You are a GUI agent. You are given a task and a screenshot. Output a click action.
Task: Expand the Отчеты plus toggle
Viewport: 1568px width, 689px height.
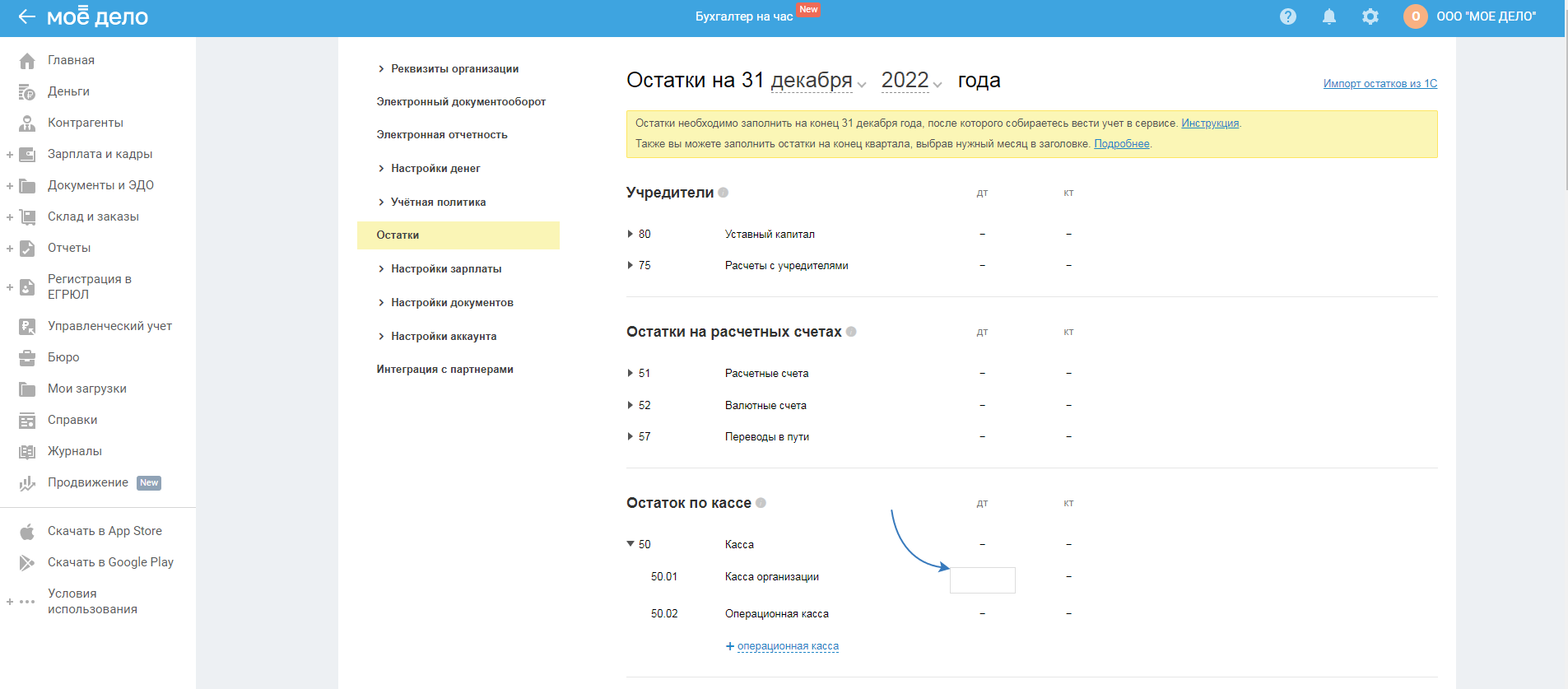[x=10, y=249]
